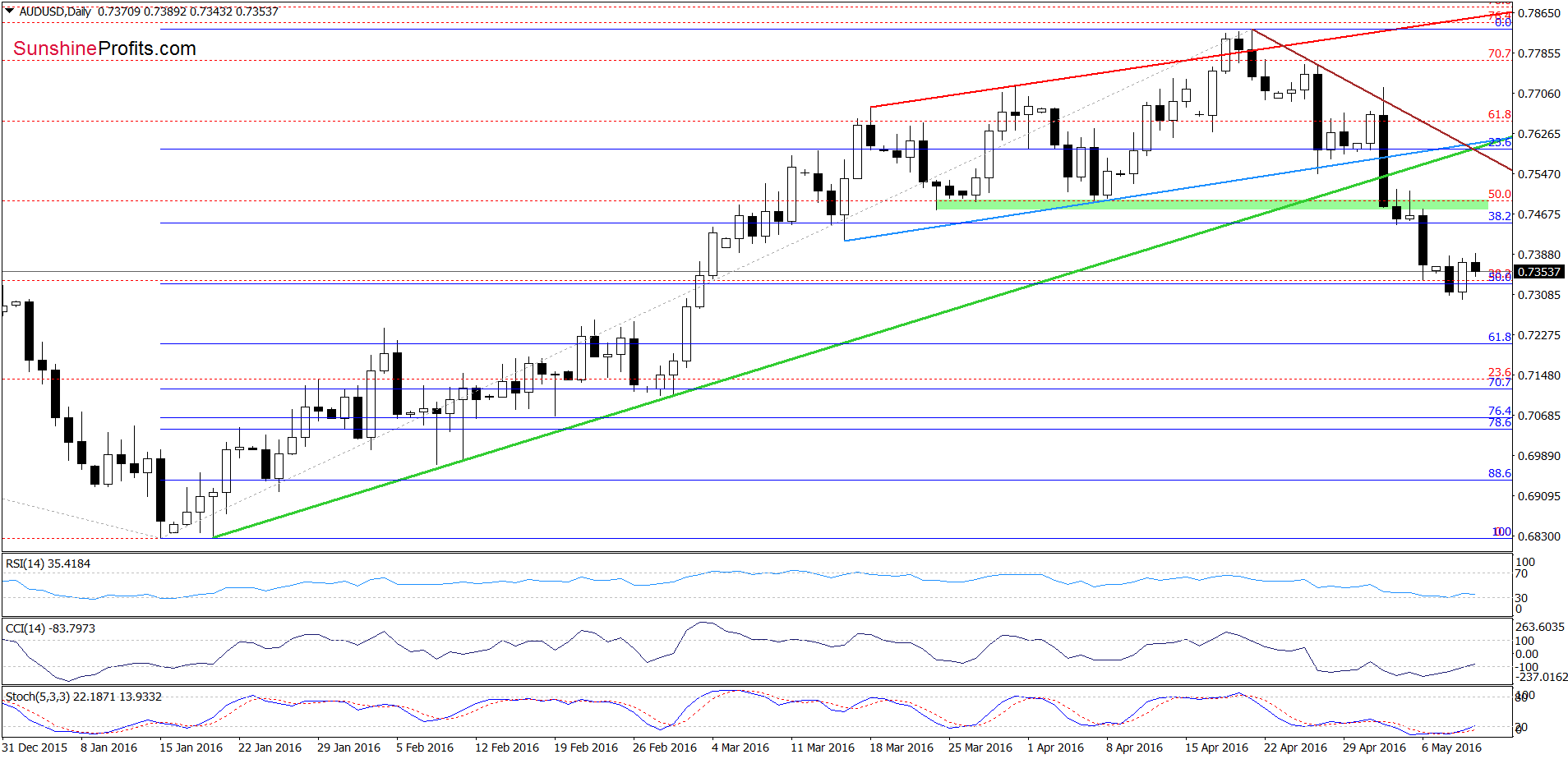Viewport: 1568px width, 759px height.
Task: Click the 26 Feb 2016 date label
Action: click(x=665, y=747)
